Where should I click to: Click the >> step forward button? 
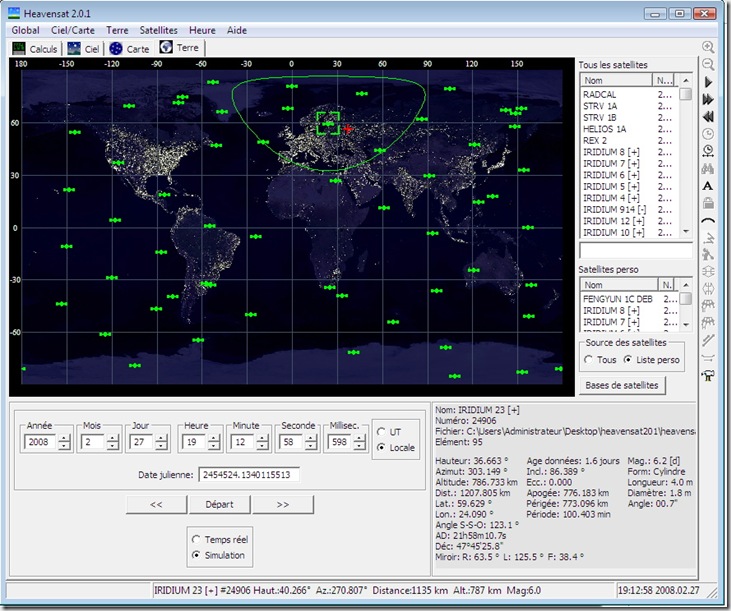pos(283,504)
